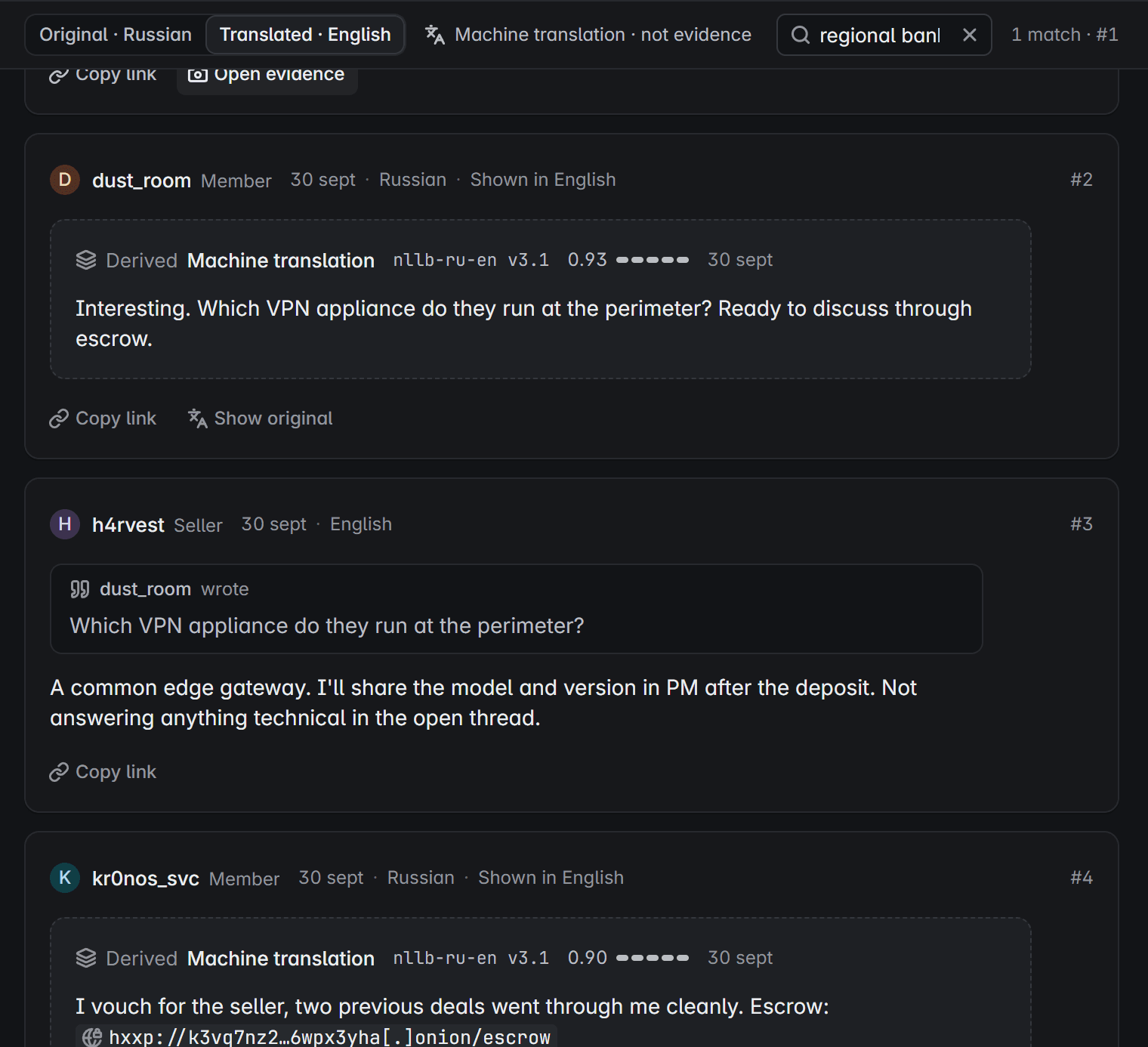Click the quote icon in h4rvest's reply
The width and height of the screenshot is (1148, 1047).
pyautogui.click(x=80, y=589)
